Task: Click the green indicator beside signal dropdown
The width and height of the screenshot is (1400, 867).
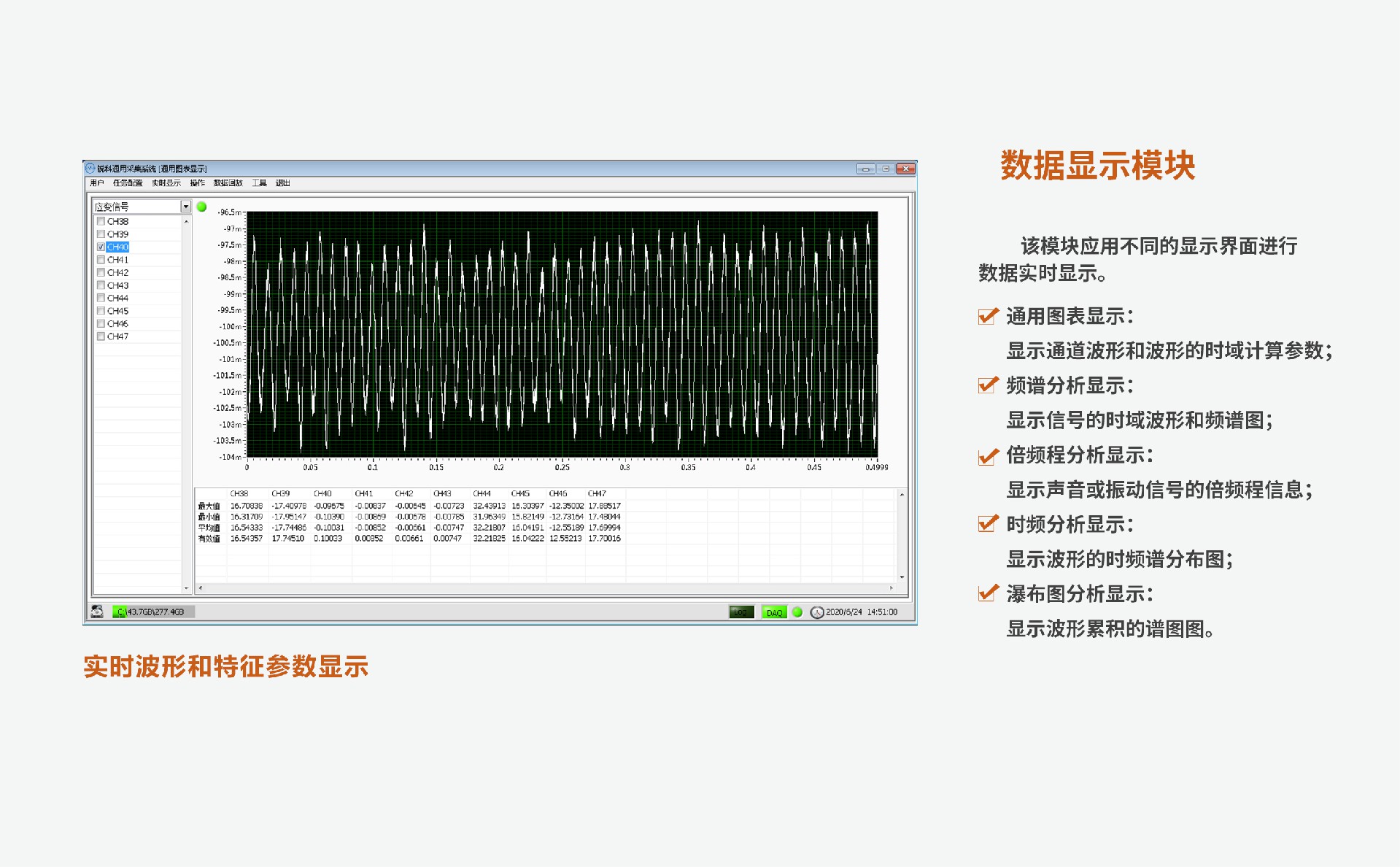Action: [x=202, y=207]
